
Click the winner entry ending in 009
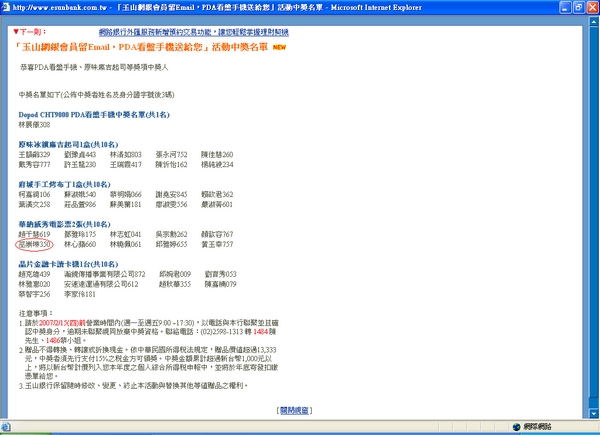[x=175, y=274]
